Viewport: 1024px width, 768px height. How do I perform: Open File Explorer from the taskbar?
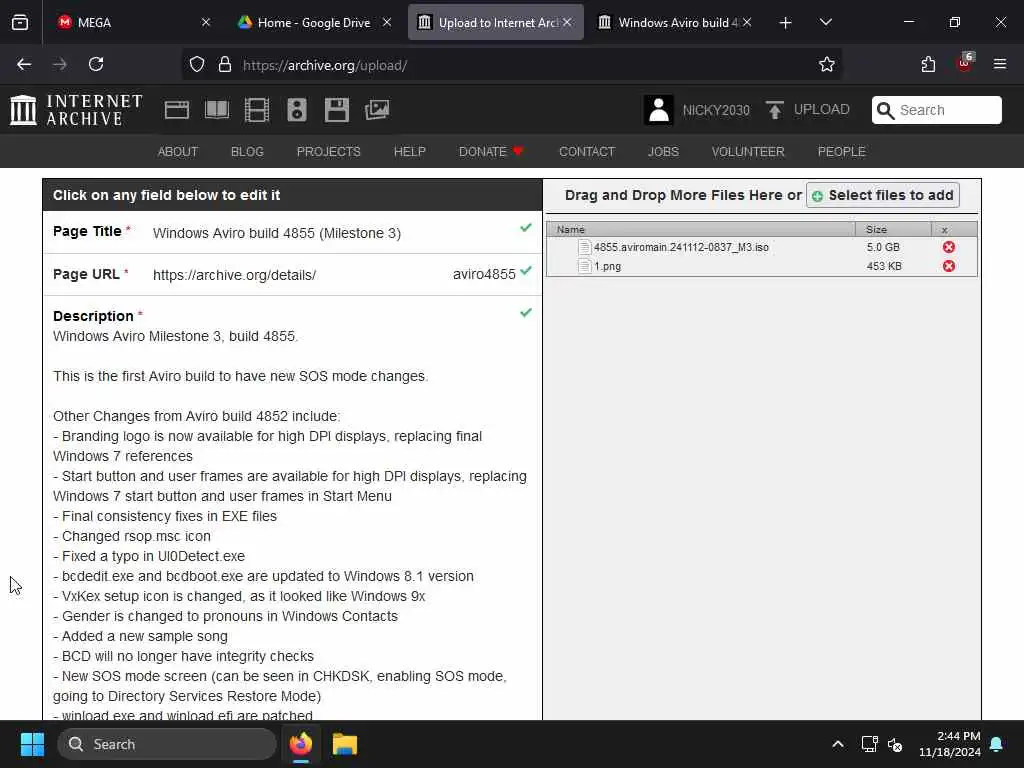345,744
